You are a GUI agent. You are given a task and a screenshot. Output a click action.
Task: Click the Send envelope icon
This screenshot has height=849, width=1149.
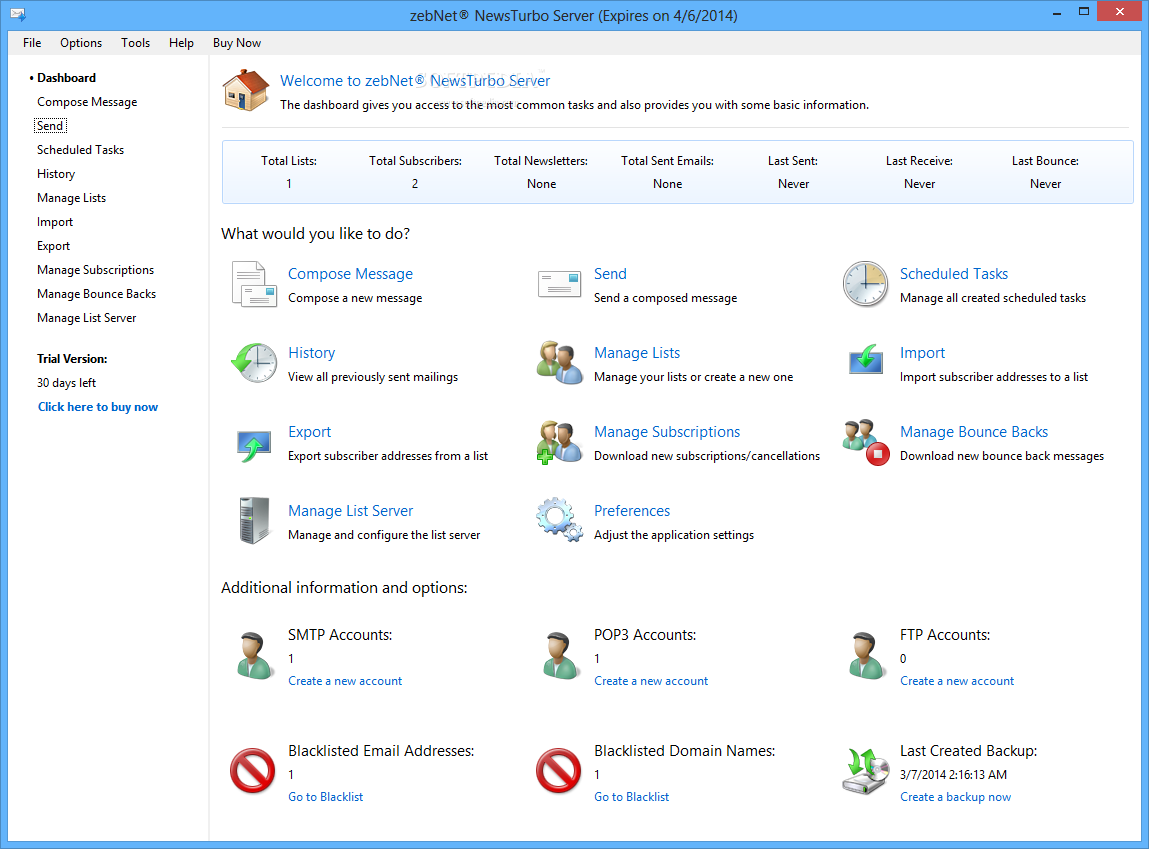tap(559, 284)
